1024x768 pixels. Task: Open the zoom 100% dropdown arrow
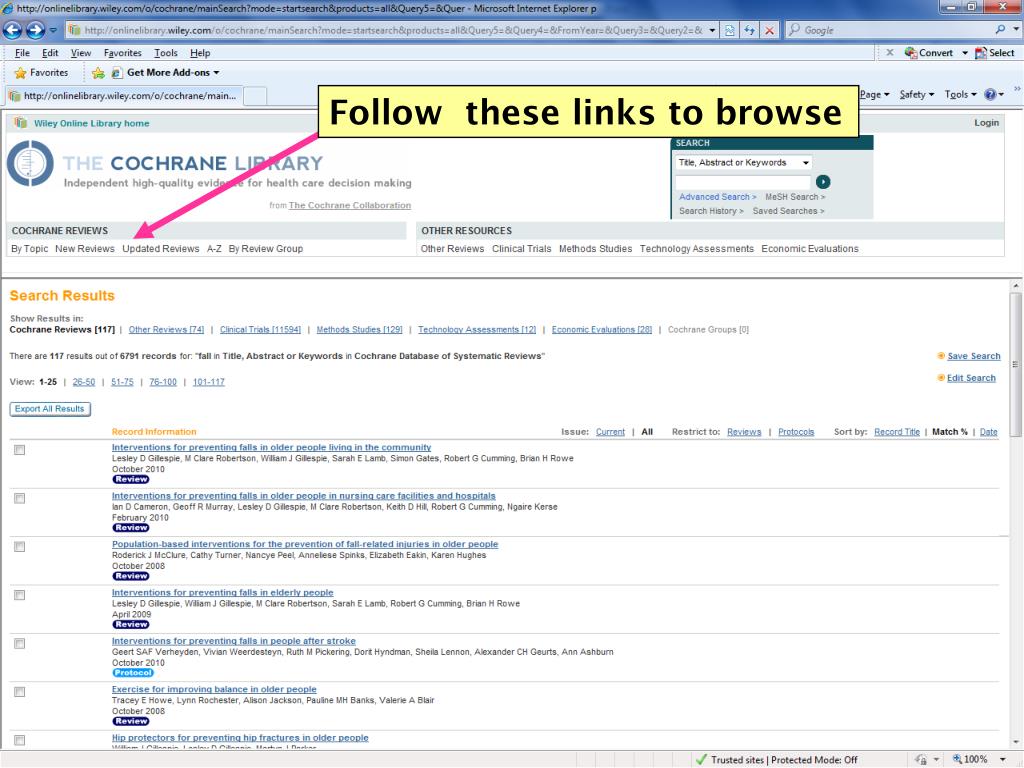pos(1002,759)
